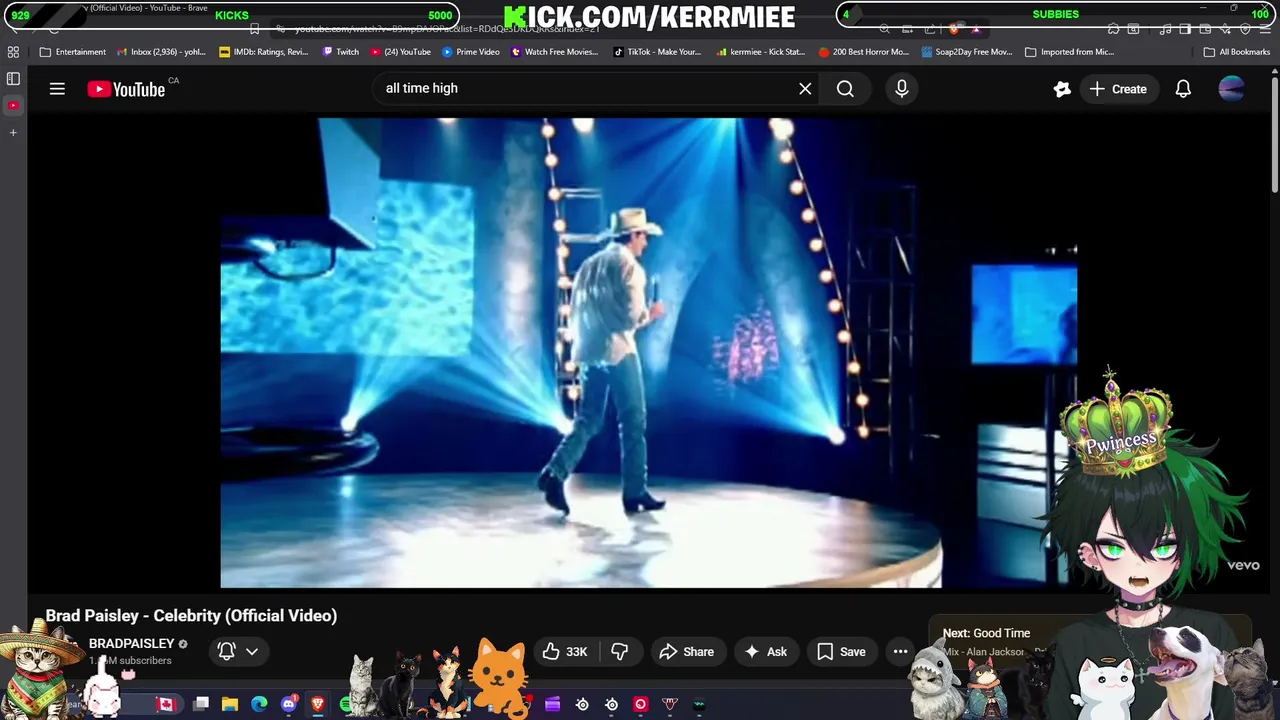Click the video player to pause
The width and height of the screenshot is (1280, 720).
pyautogui.click(x=649, y=353)
